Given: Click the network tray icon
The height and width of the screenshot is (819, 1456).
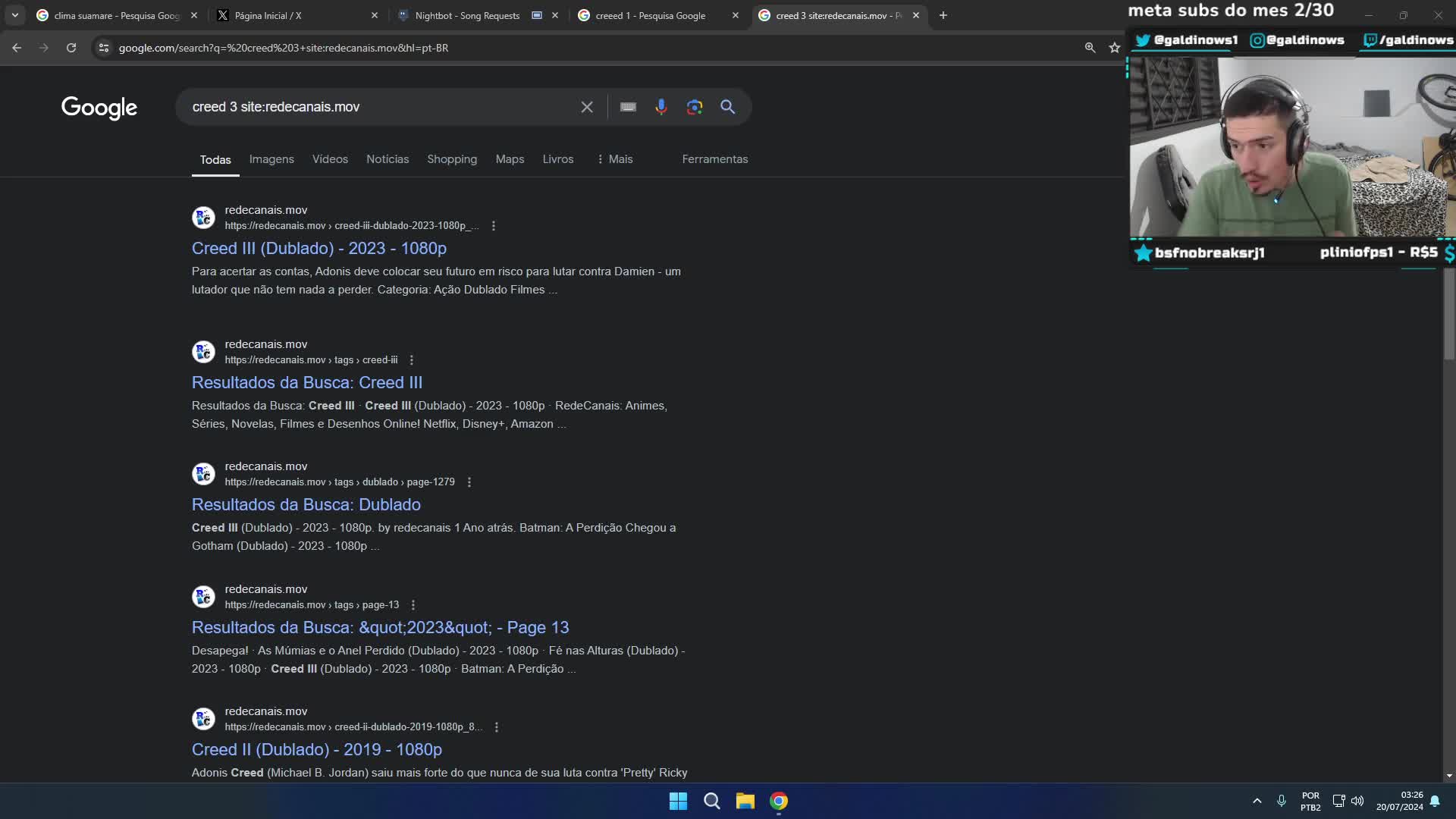Looking at the screenshot, I should pos(1338,801).
